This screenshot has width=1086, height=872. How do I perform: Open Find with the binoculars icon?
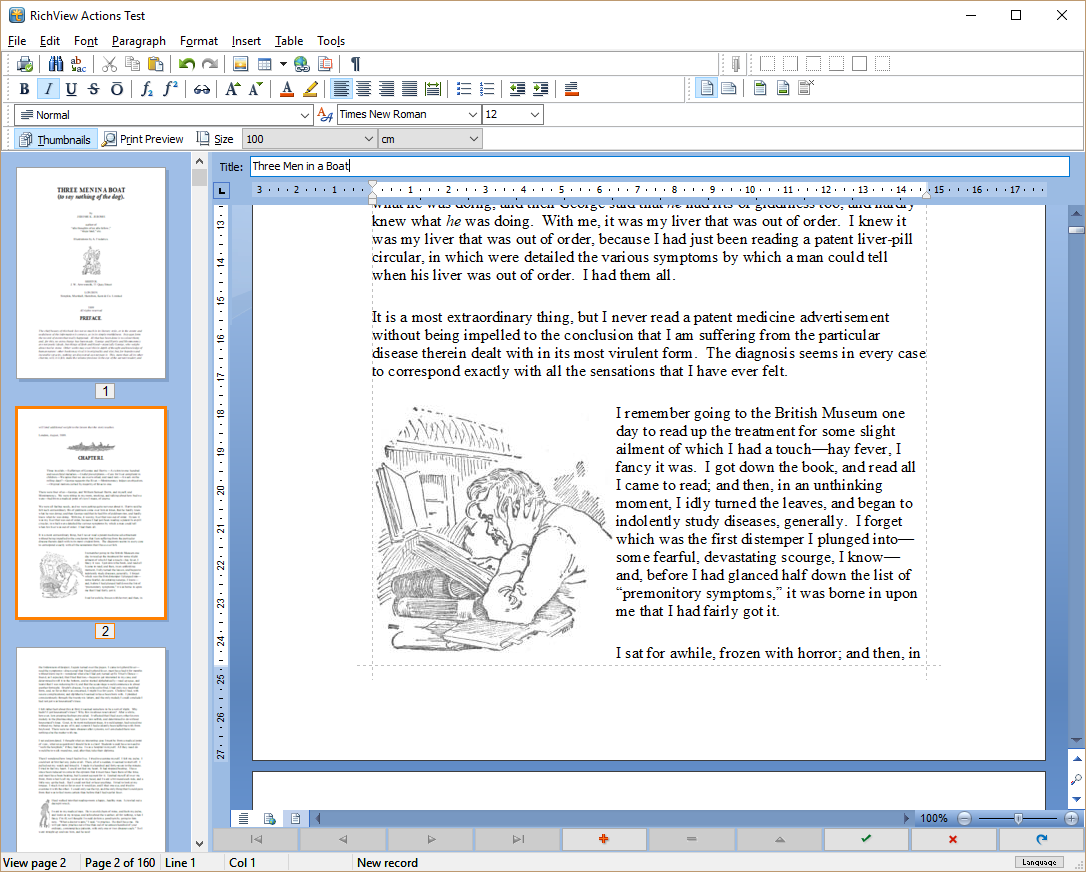(56, 64)
